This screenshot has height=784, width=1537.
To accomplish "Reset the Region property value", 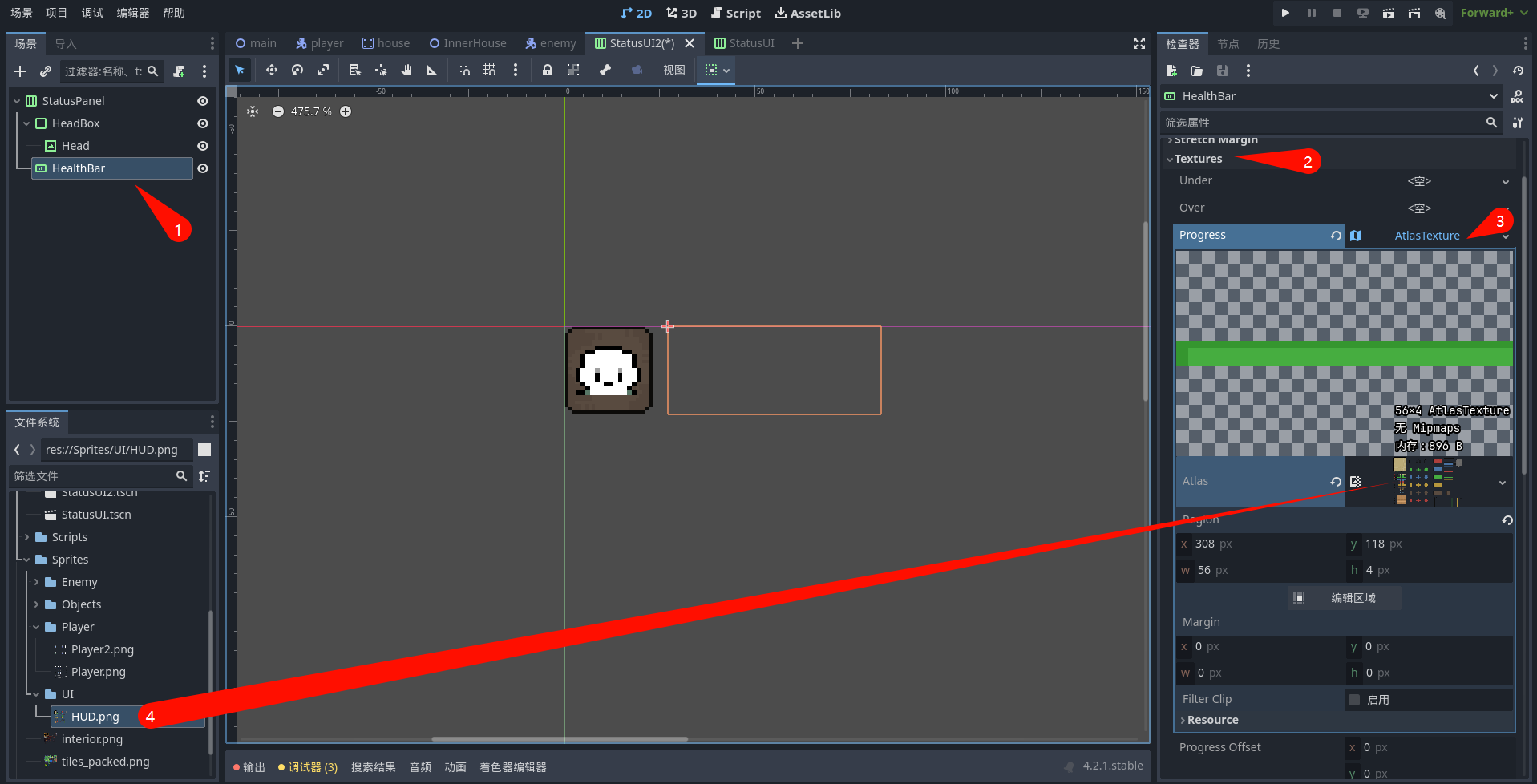I will [1507, 520].
